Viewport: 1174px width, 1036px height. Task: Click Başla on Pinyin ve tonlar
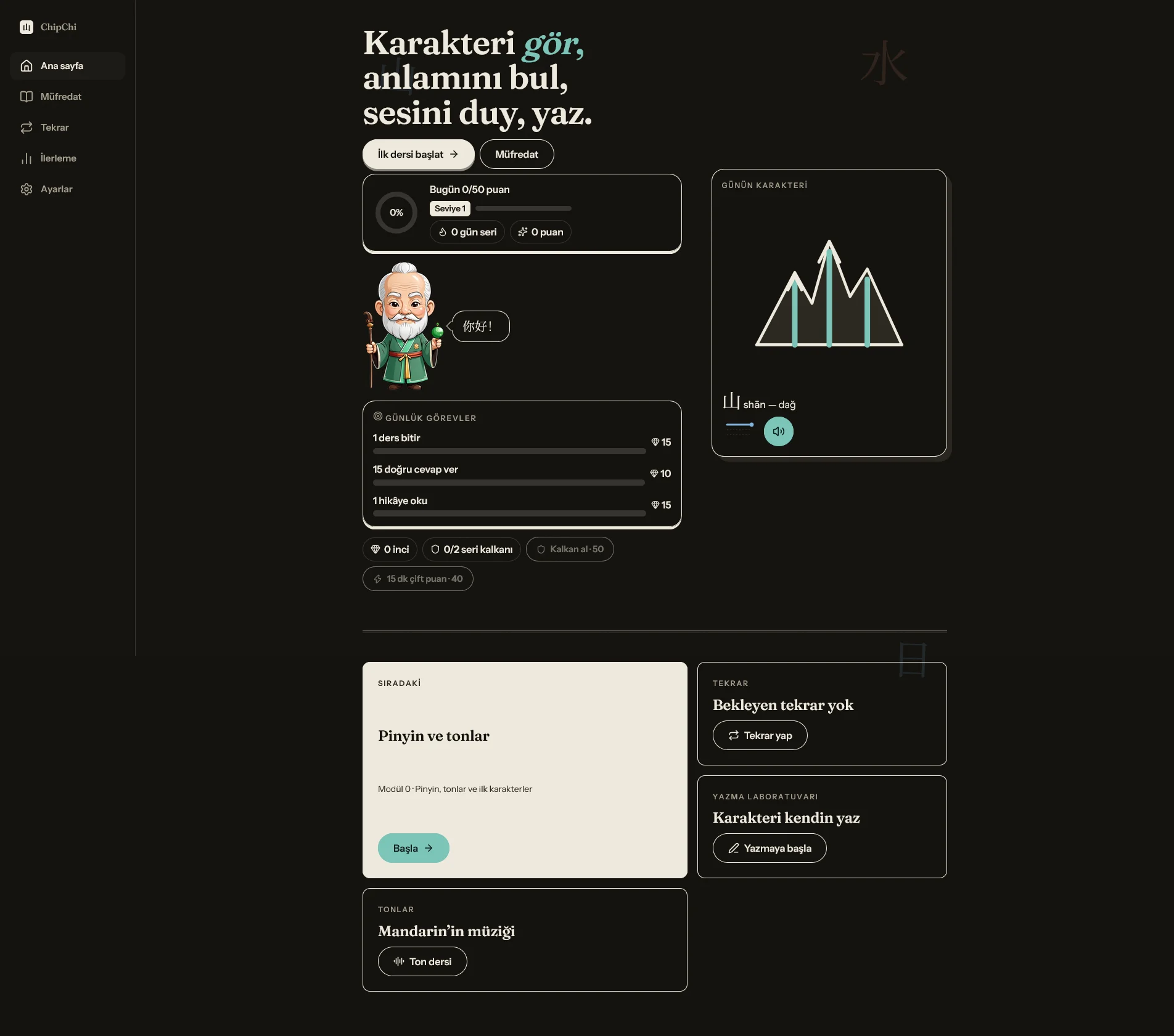[414, 848]
